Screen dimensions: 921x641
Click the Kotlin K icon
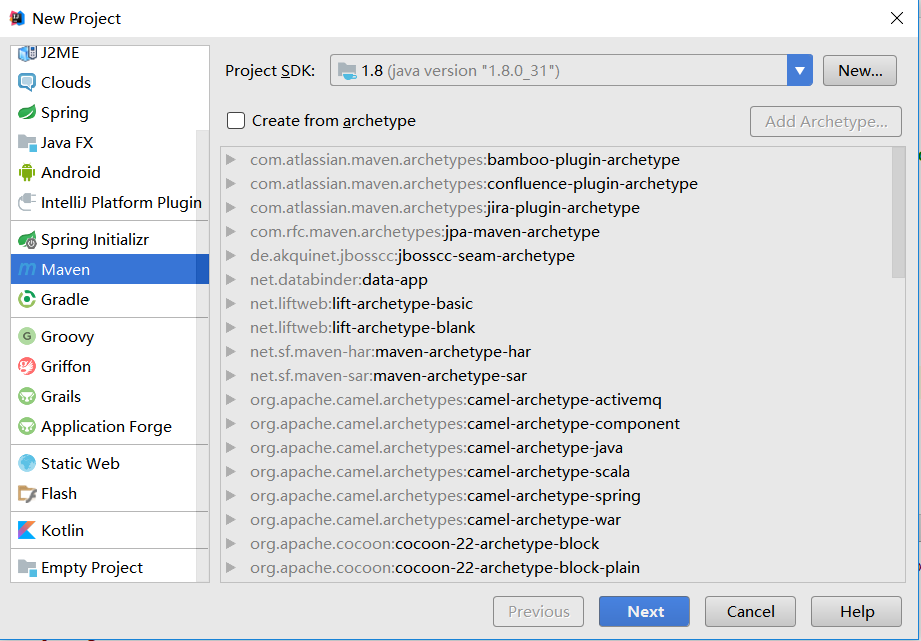(x=27, y=531)
